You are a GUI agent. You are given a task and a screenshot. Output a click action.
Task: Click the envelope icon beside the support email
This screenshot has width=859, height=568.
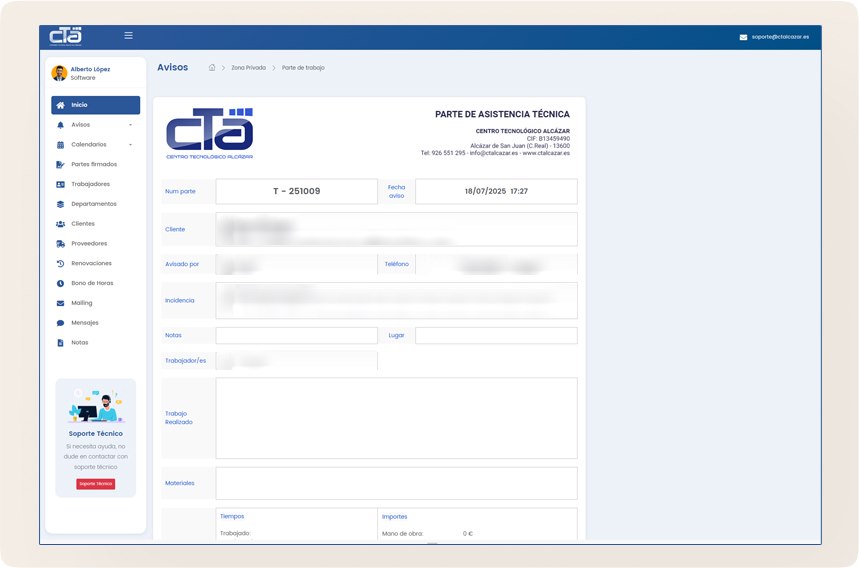(743, 37)
